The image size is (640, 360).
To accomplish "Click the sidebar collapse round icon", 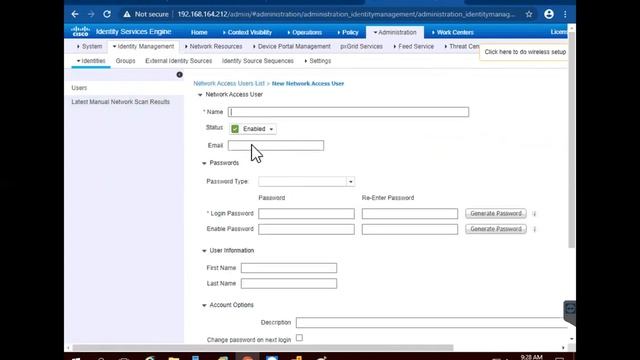I will pyautogui.click(x=180, y=75).
